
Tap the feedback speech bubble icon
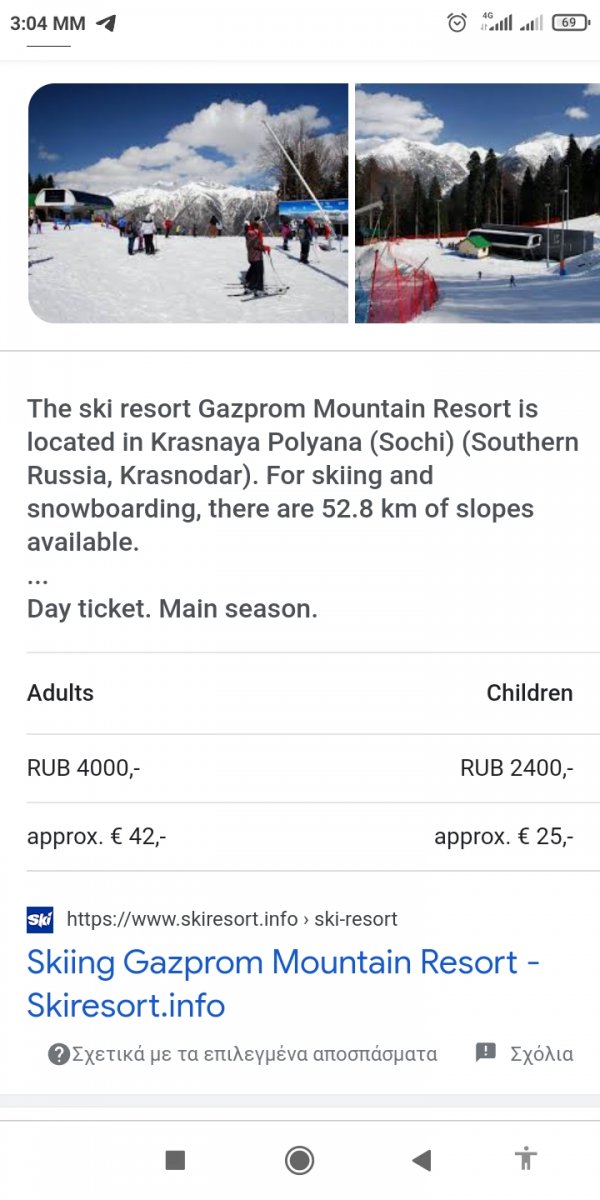tap(486, 1052)
